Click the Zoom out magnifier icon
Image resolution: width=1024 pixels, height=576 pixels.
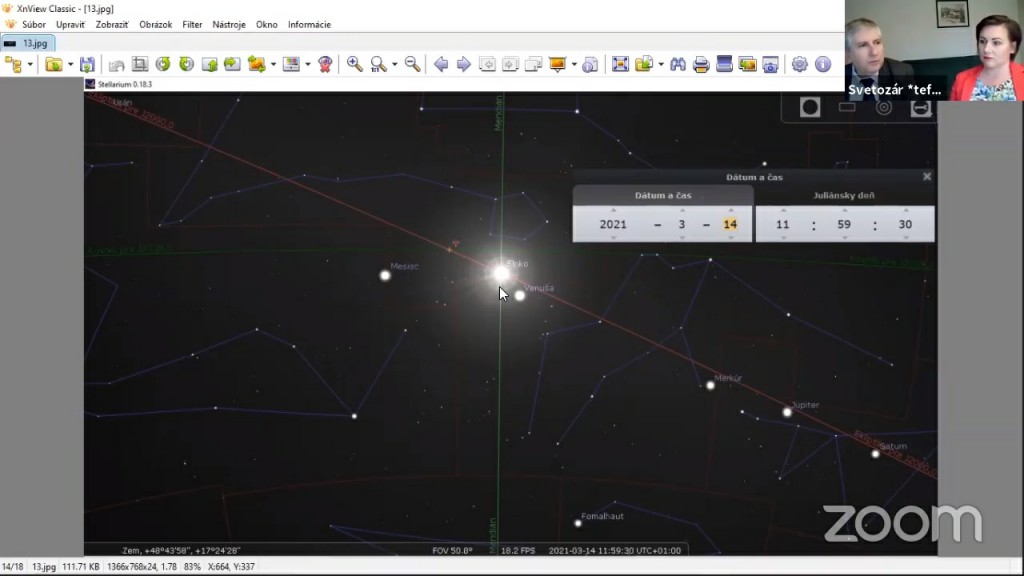pyautogui.click(x=412, y=64)
